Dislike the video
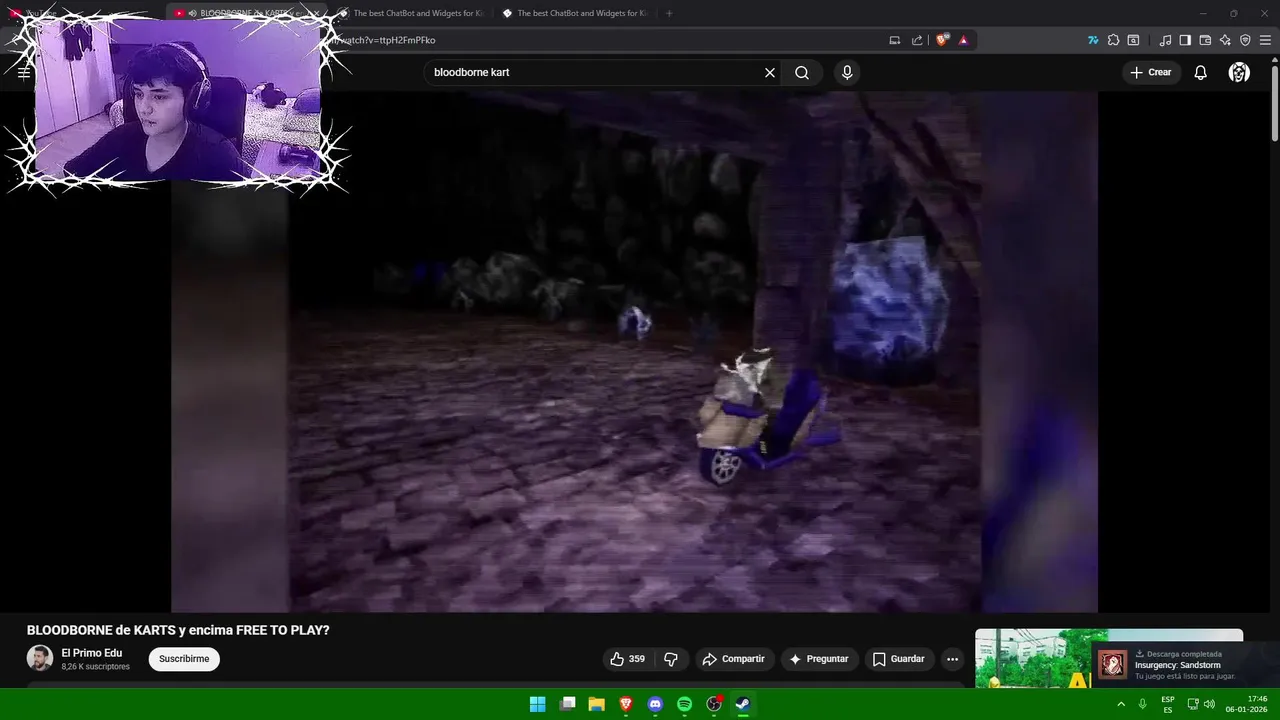Viewport: 1280px width, 720px height. pos(671,659)
